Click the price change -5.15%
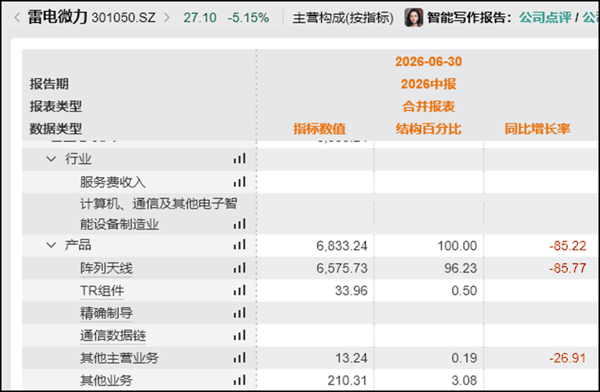 248,18
